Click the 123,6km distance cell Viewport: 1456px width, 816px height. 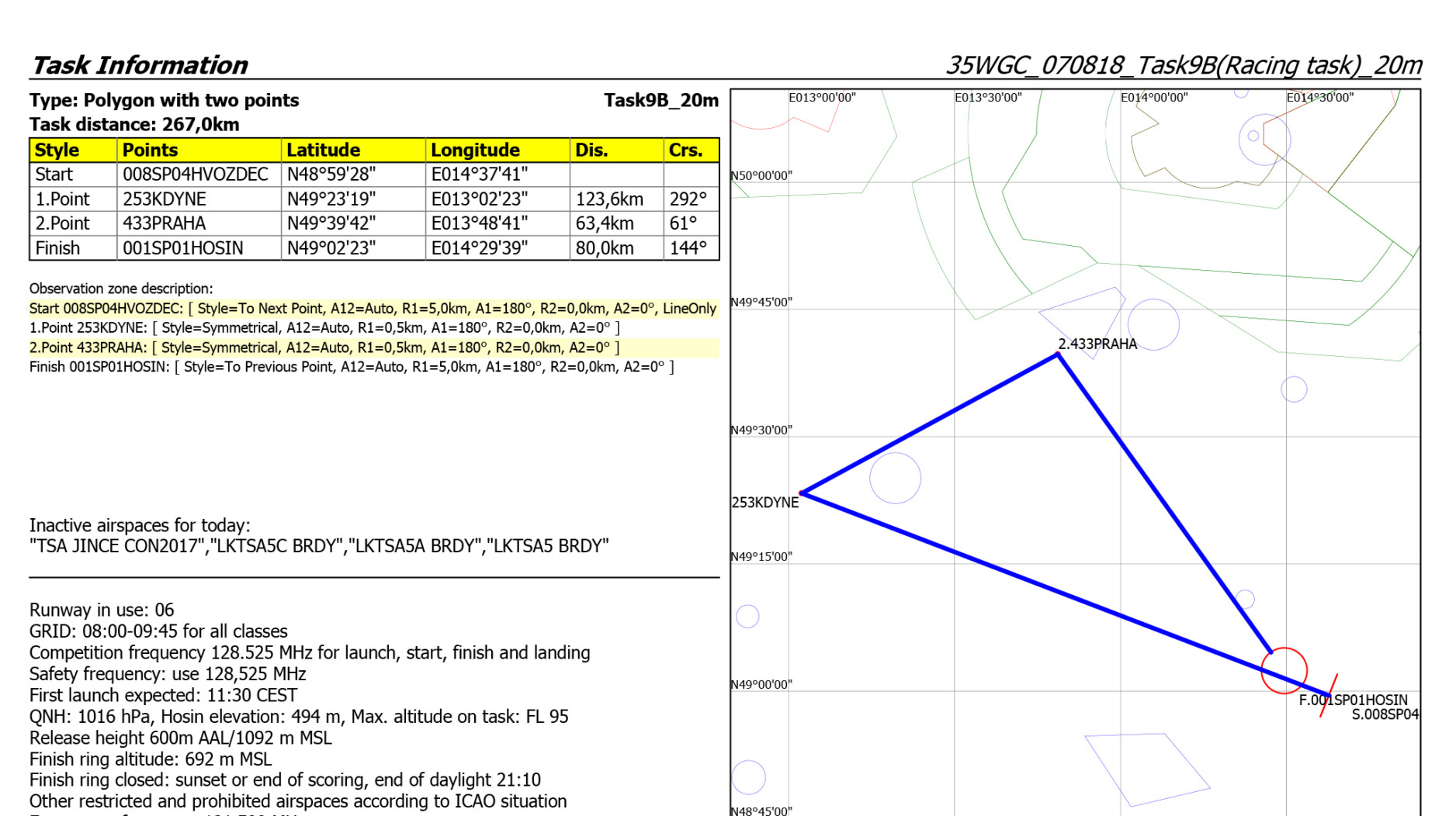609,199
